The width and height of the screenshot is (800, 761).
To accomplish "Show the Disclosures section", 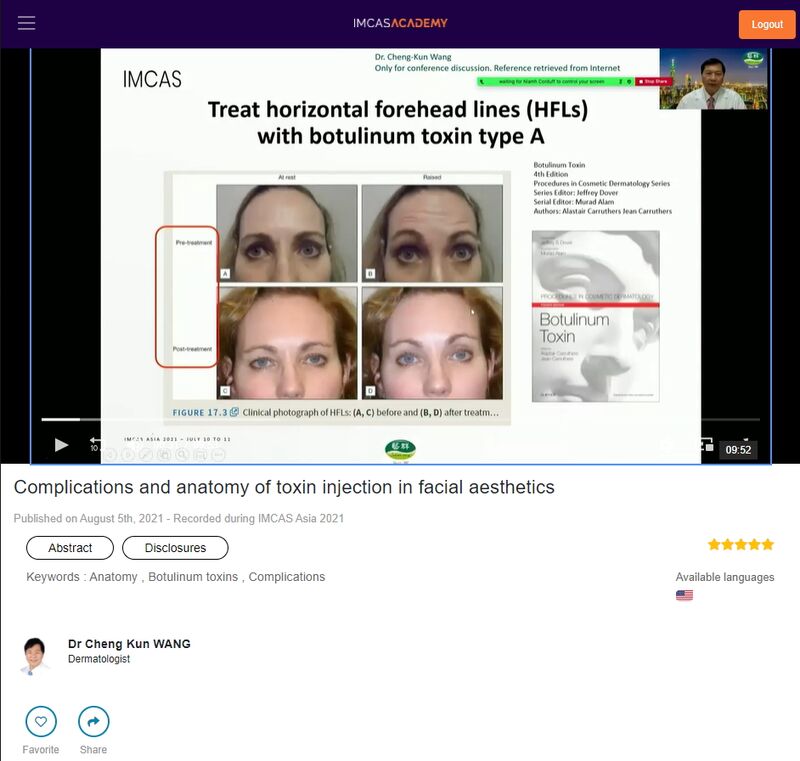I will [x=175, y=548].
